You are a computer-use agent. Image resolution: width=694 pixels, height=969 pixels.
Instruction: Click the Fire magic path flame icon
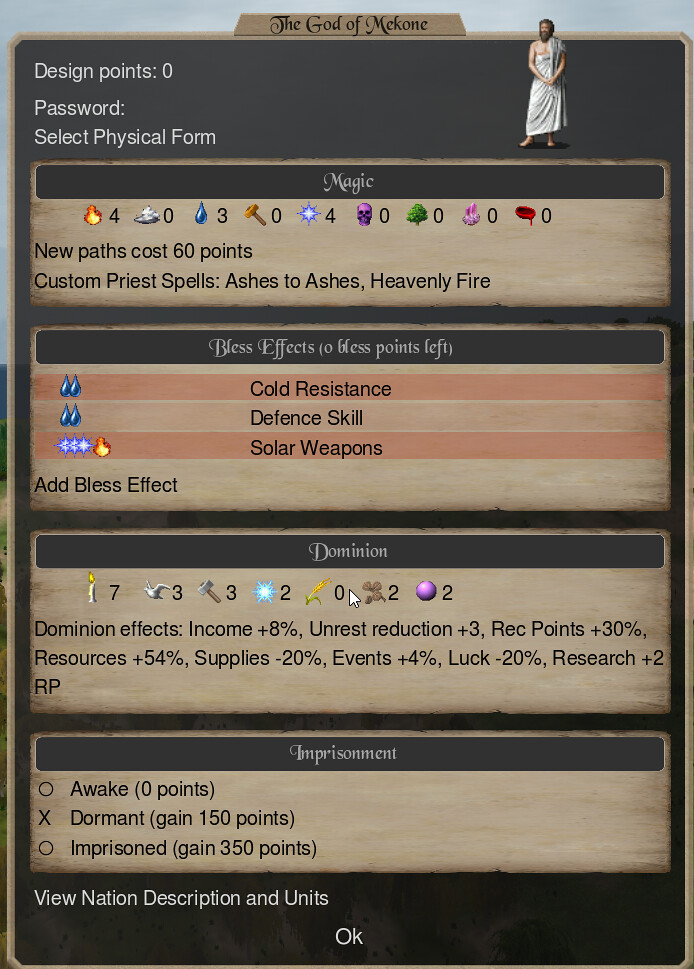pyautogui.click(x=93, y=215)
